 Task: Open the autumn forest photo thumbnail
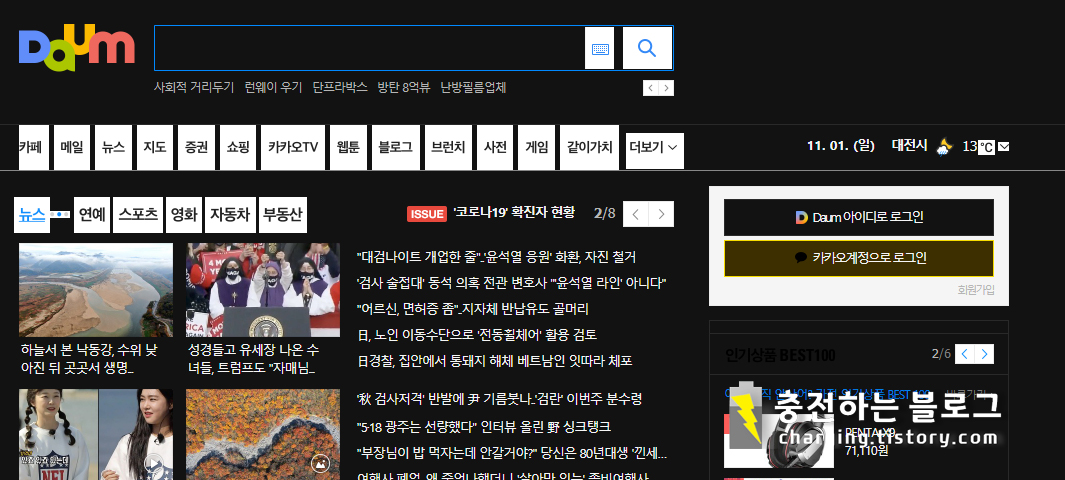coord(263,435)
